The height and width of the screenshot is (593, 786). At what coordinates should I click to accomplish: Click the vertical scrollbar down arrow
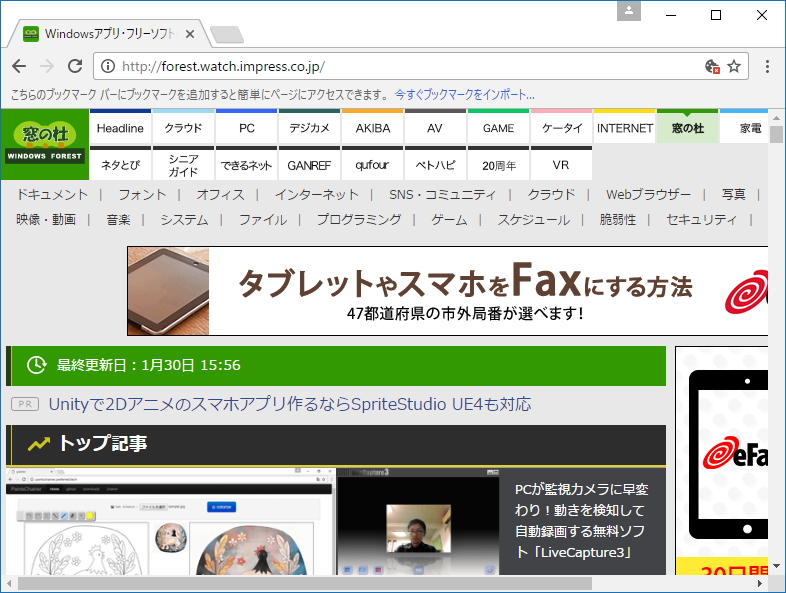(776, 566)
